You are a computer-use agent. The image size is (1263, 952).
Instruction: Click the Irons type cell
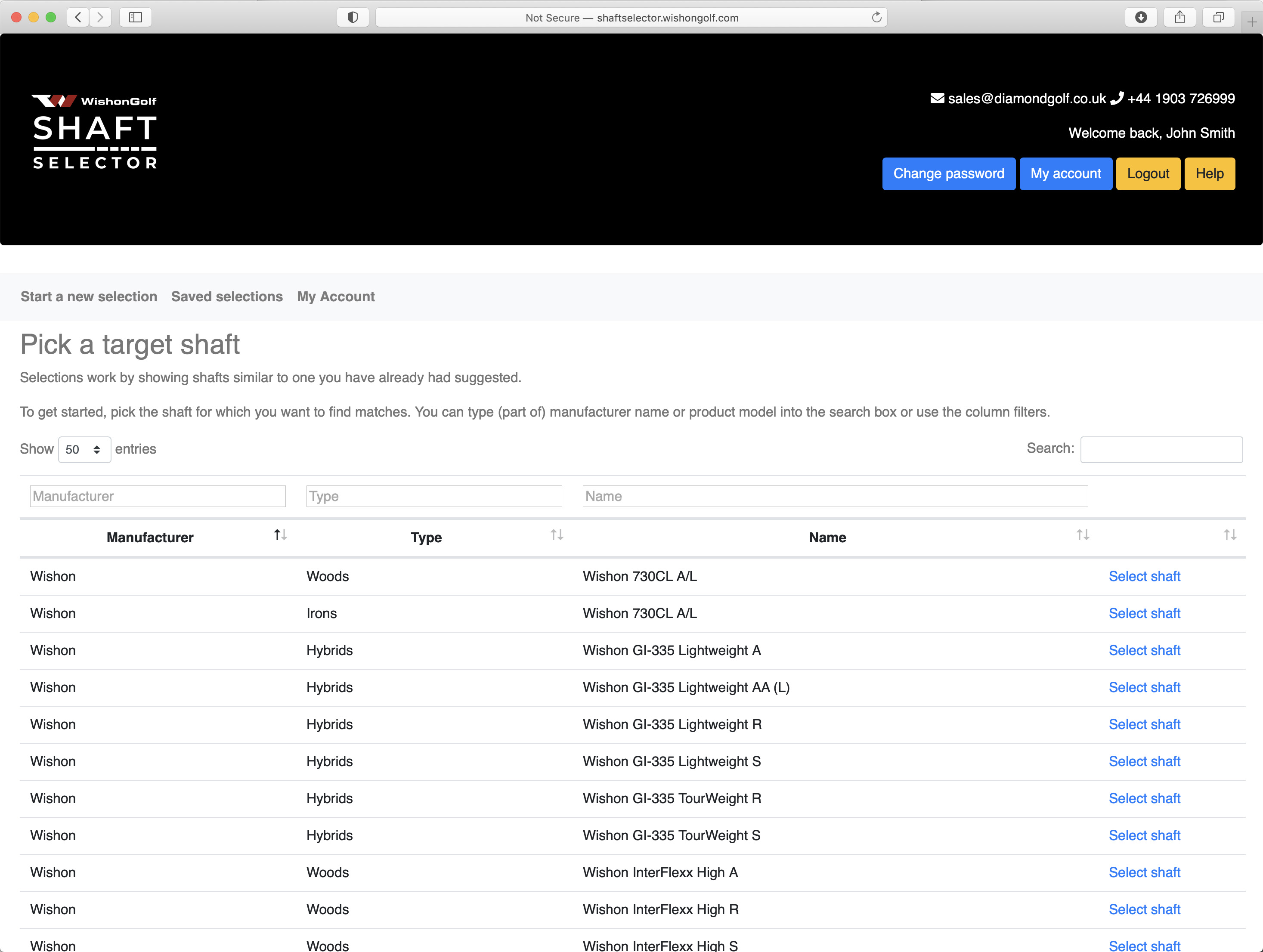pos(322,613)
